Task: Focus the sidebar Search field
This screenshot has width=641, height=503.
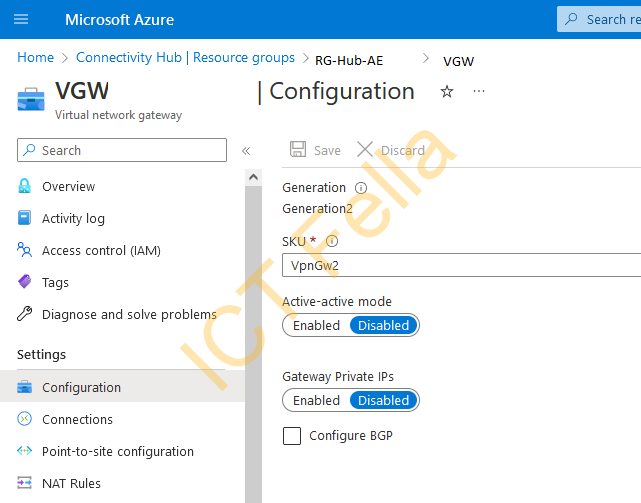Action: (x=122, y=150)
